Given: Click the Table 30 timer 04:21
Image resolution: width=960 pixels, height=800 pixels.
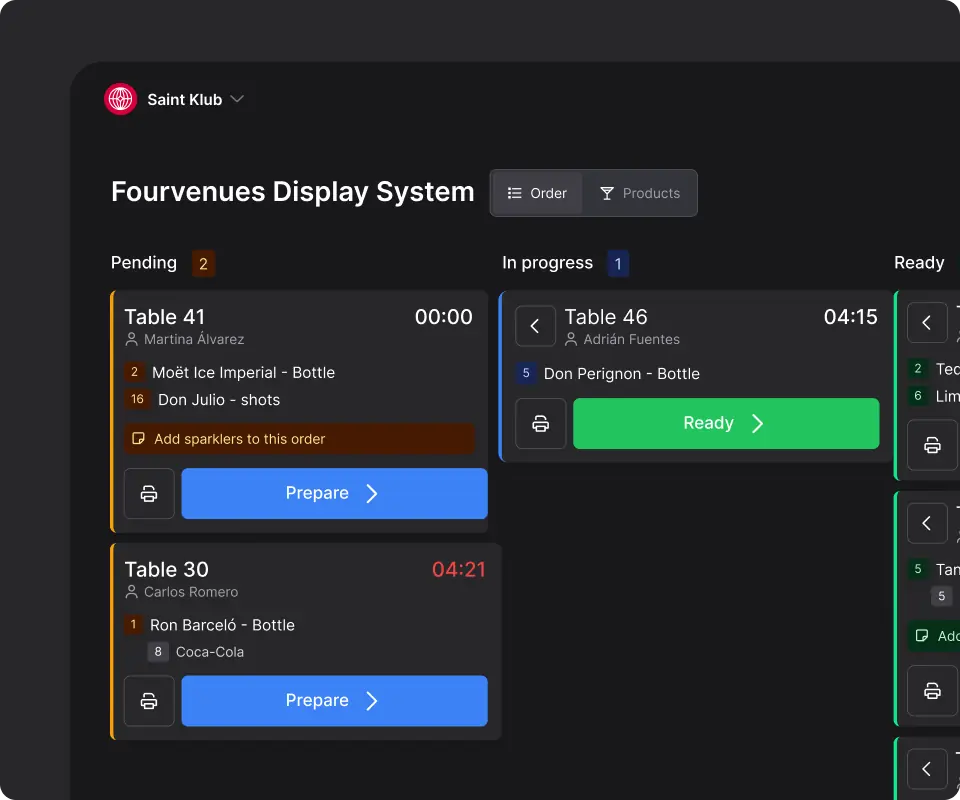Looking at the screenshot, I should pyautogui.click(x=459, y=569).
